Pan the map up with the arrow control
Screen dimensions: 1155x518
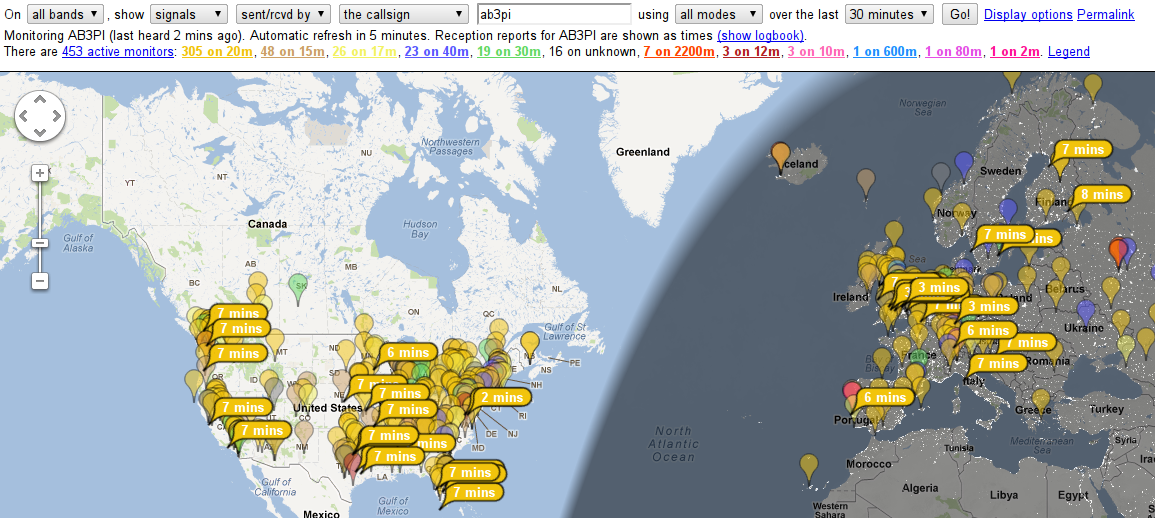40,99
